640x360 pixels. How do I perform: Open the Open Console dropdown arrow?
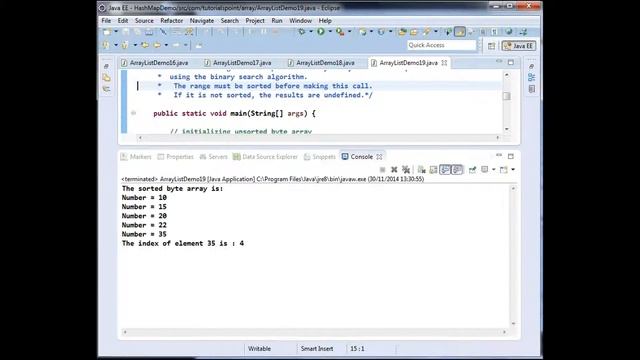click(x=513, y=169)
